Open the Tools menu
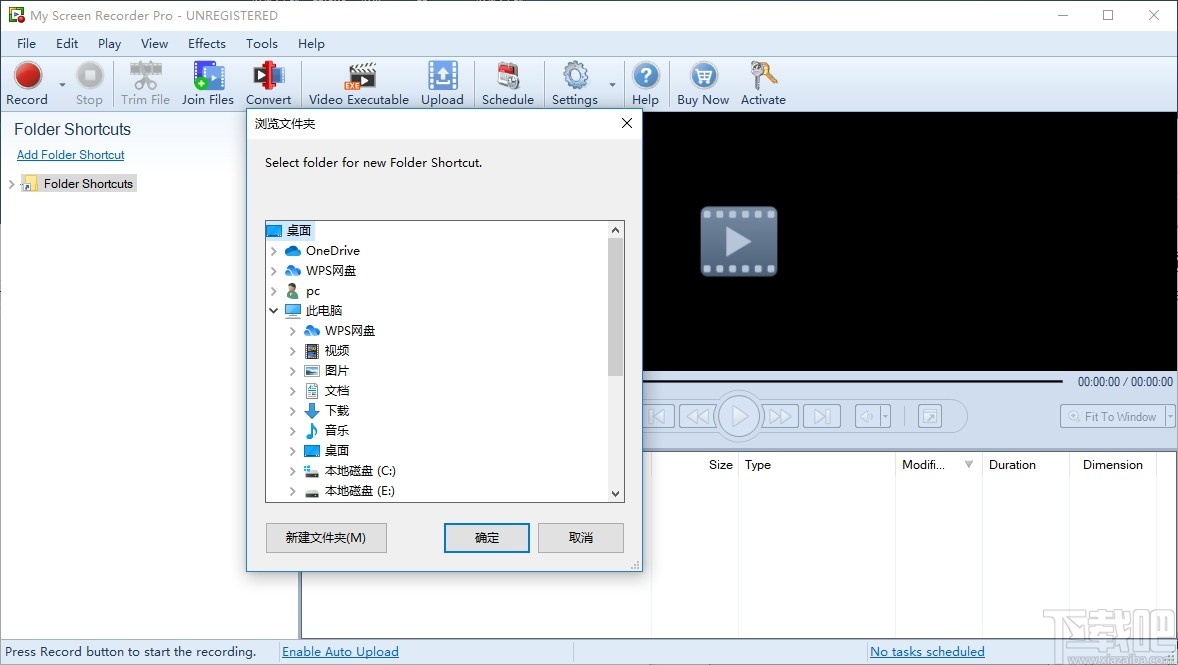Screen dimensions: 1178x665 pos(261,43)
